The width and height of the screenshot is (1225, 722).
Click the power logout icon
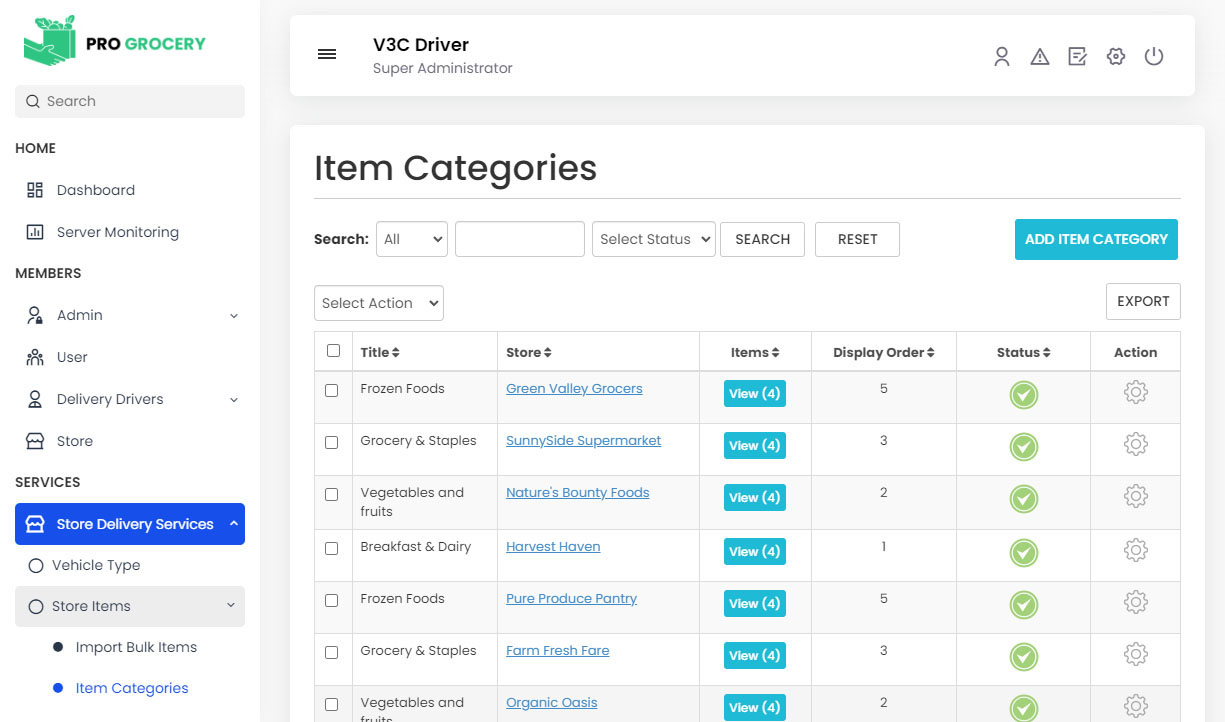click(x=1154, y=56)
